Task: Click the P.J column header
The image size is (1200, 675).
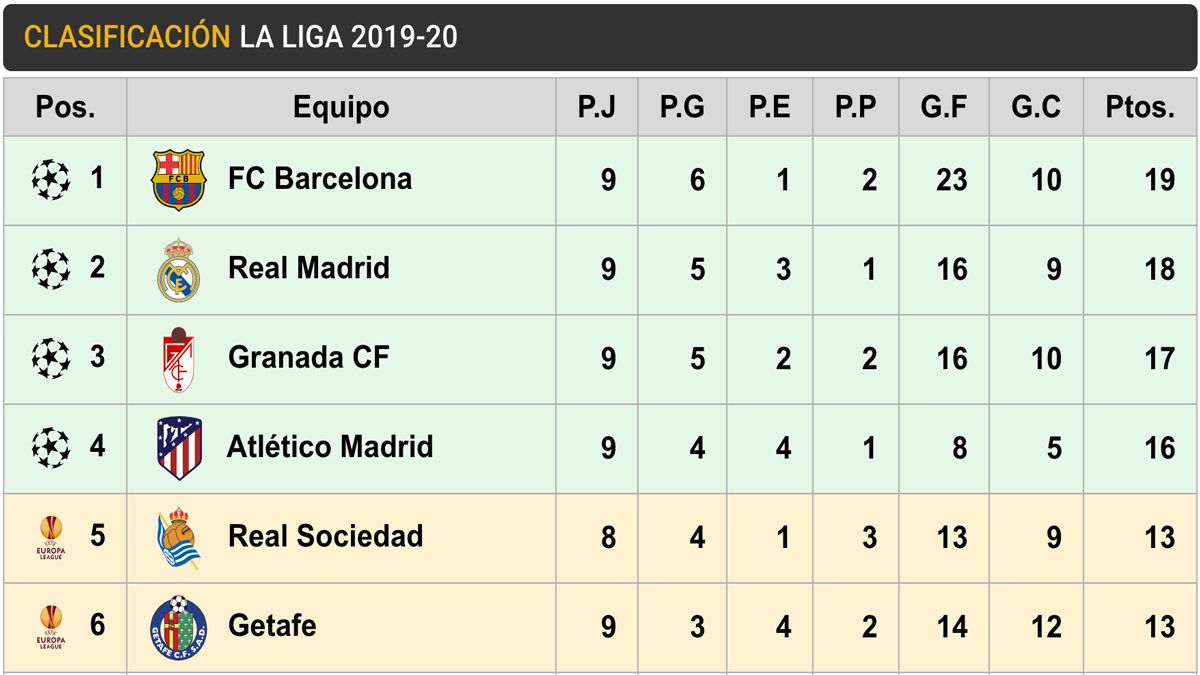Action: point(597,107)
